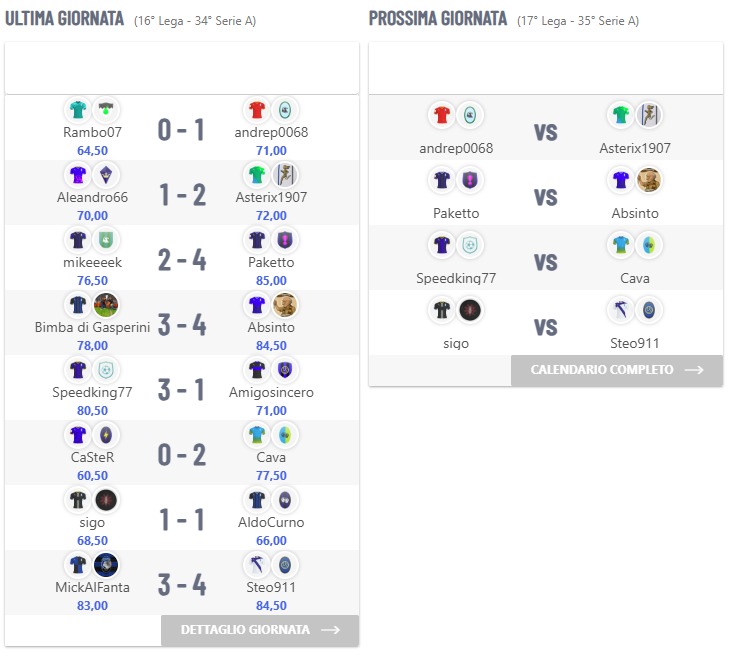Click Steo911's jersey in next round
The height and width of the screenshot is (658, 738).
(x=621, y=310)
